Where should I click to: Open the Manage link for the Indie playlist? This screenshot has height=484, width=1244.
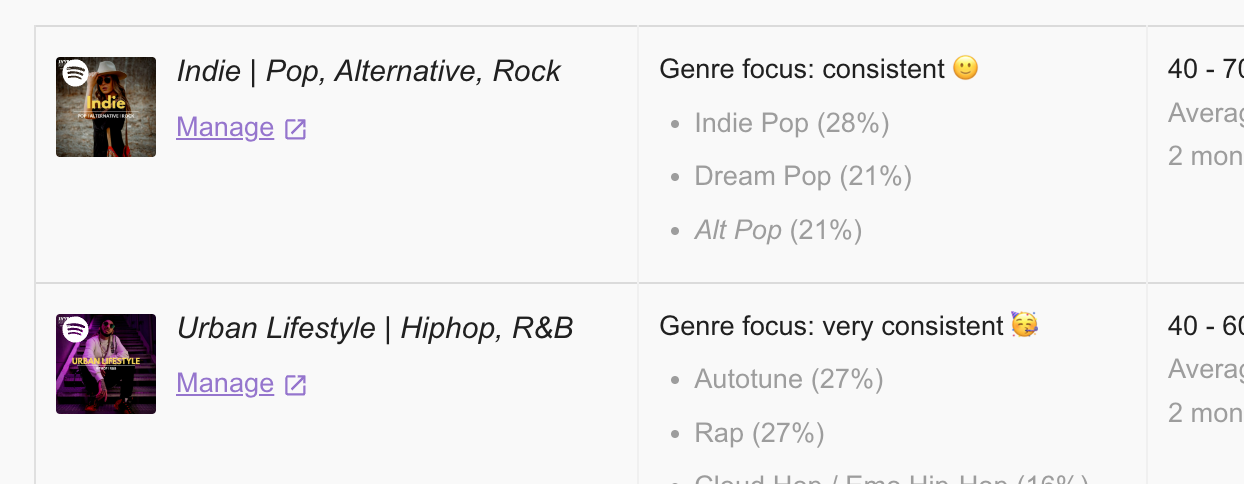coord(225,128)
